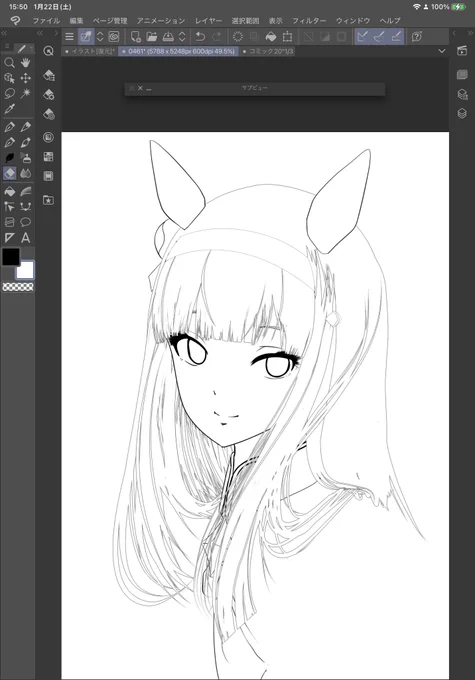This screenshot has width=475, height=680.
Task: Switch to the イラスト[復元] canvas tab
Action: coord(90,51)
